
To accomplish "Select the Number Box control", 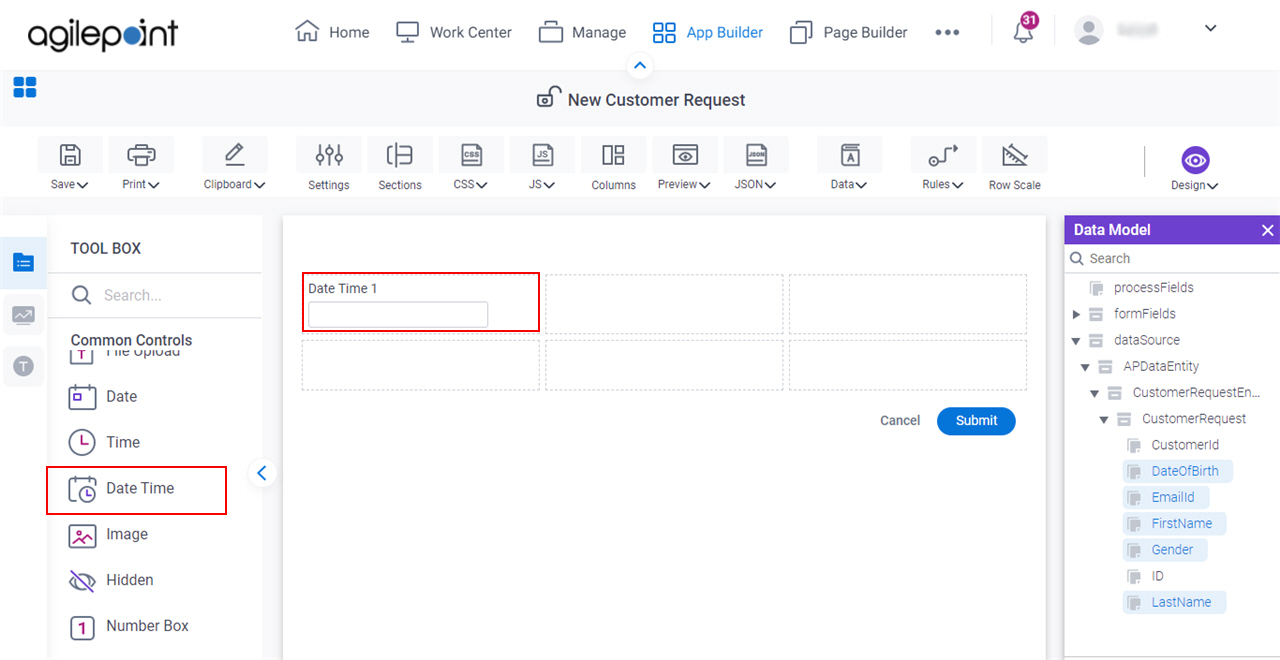I will pyautogui.click(x=128, y=626).
